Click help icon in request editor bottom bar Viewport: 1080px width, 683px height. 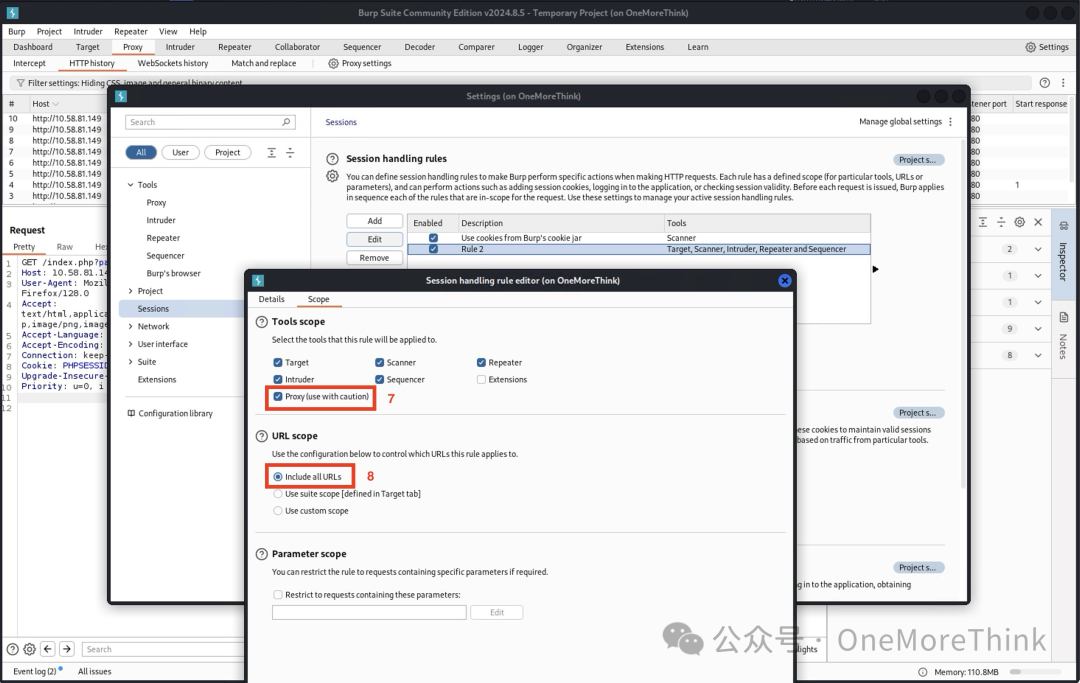click(12, 649)
